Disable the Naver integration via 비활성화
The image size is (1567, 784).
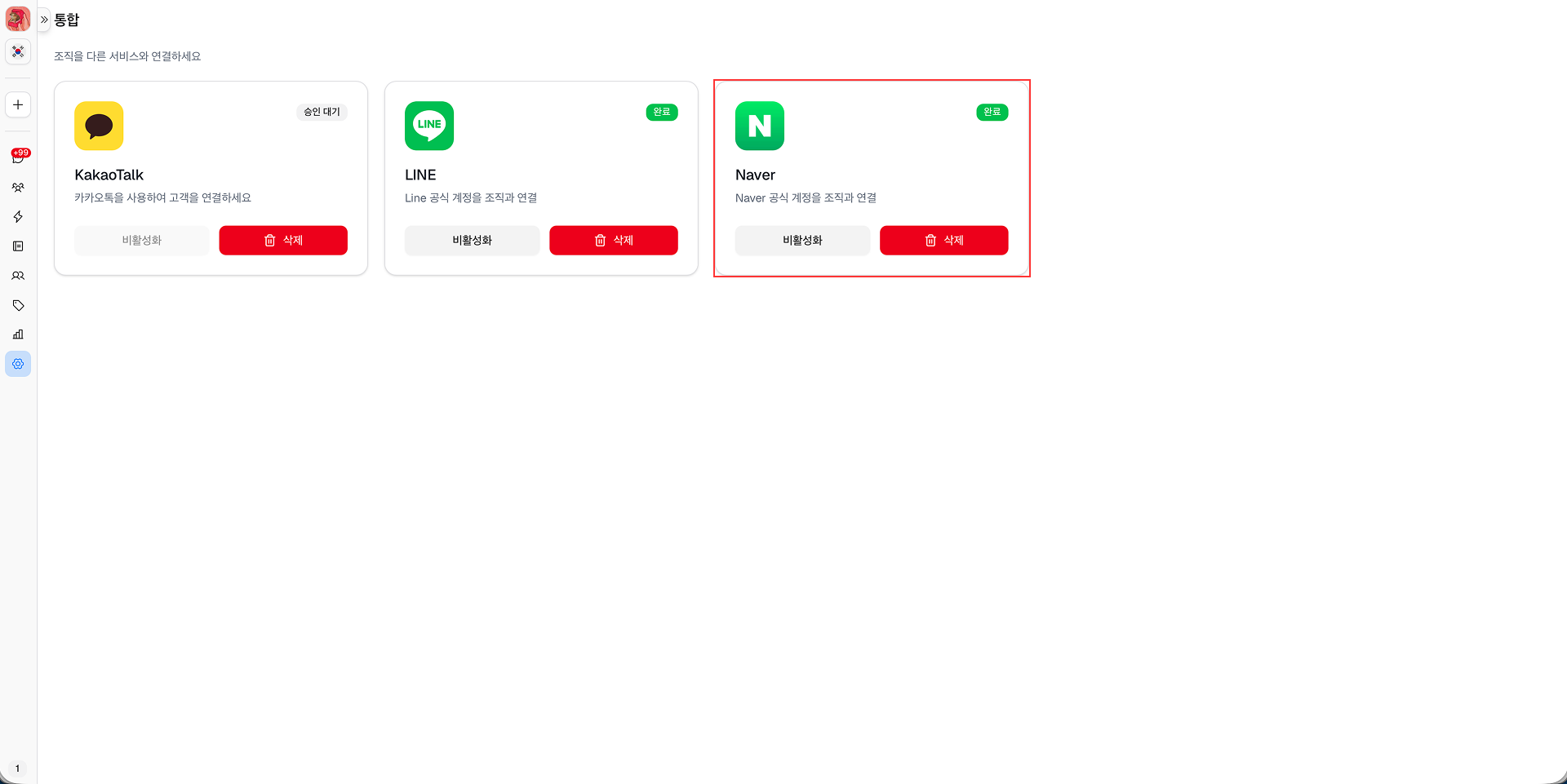click(802, 240)
